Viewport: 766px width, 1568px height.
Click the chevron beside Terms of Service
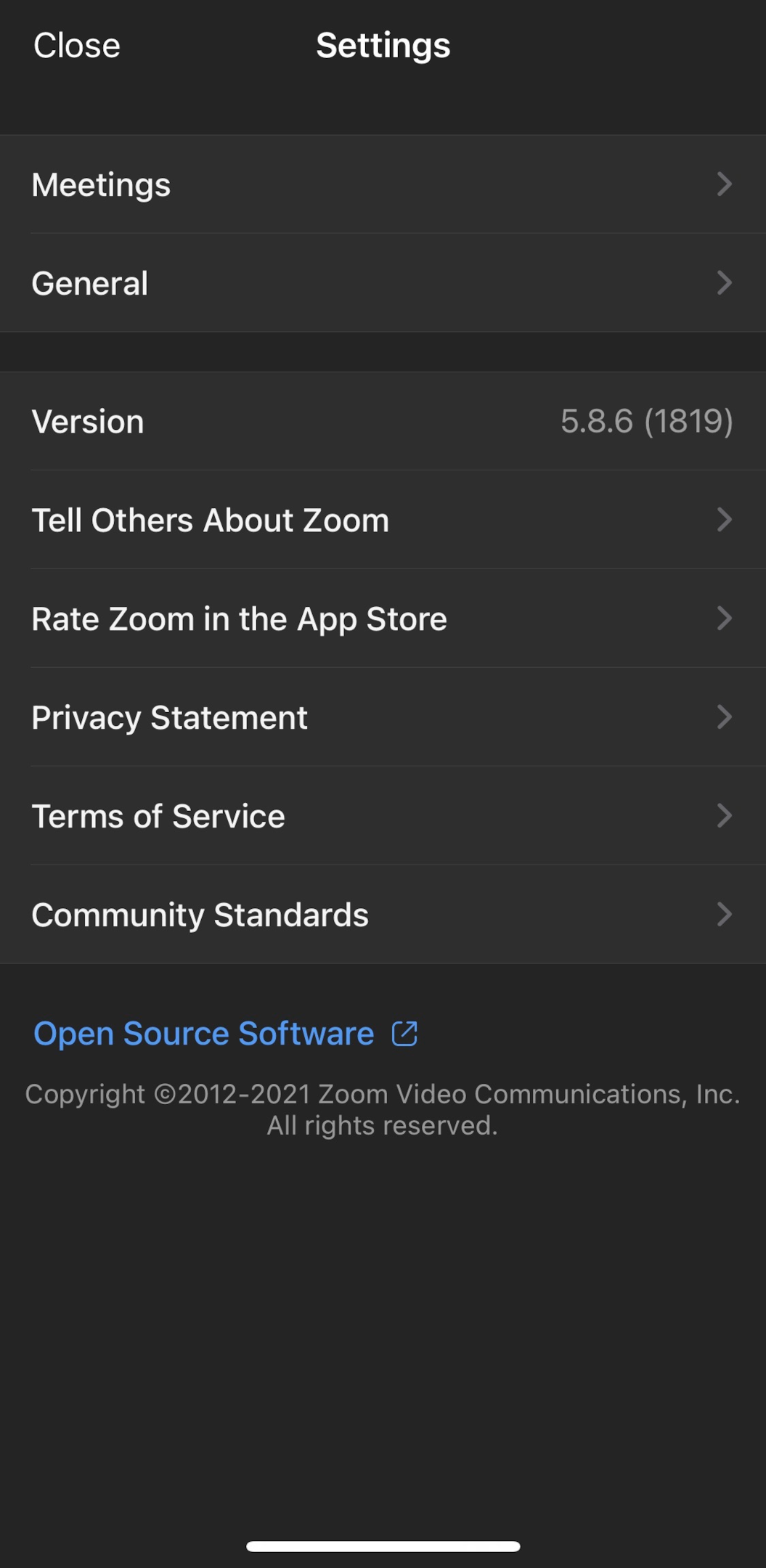[x=723, y=816]
